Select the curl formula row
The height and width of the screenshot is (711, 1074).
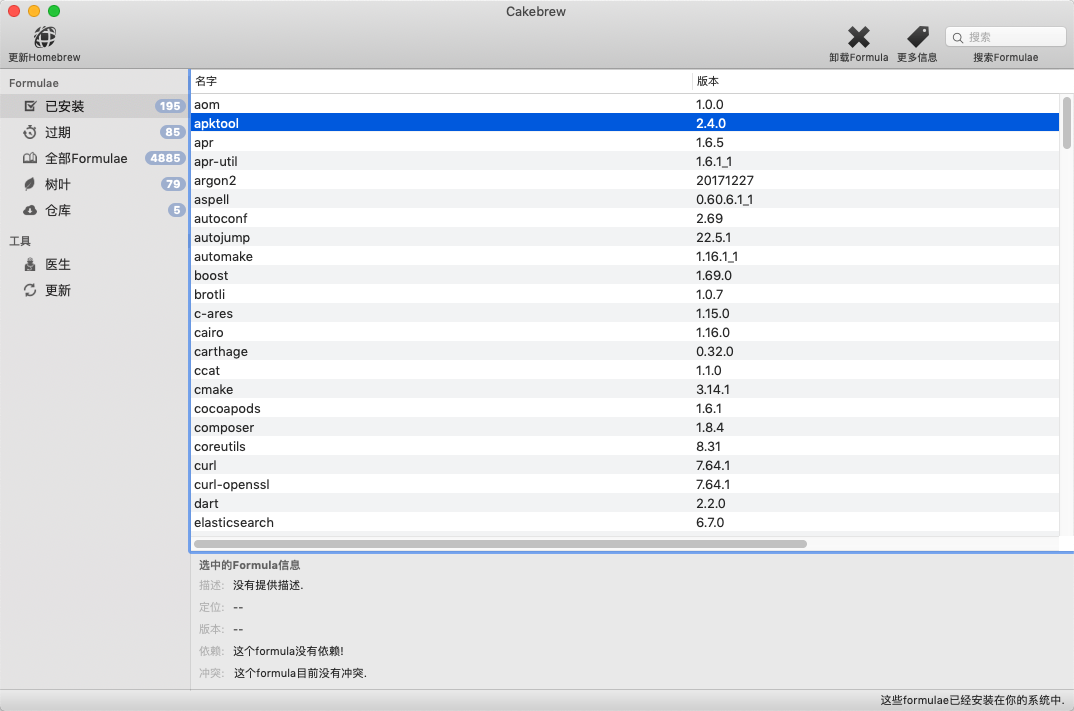coord(625,466)
